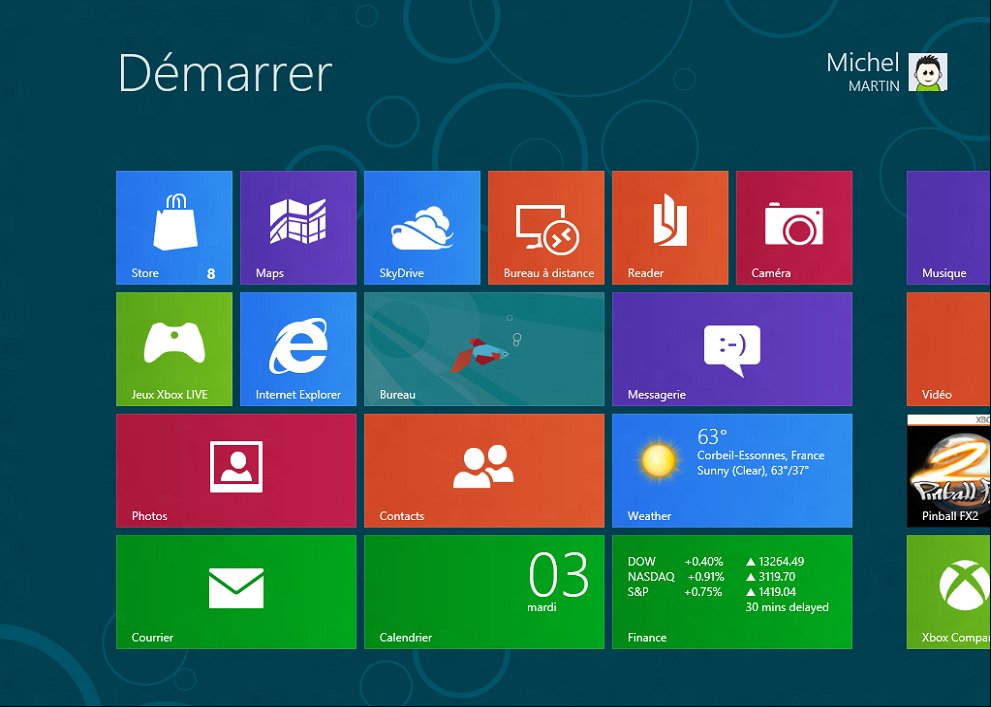Launch the Maps app tile

click(298, 227)
